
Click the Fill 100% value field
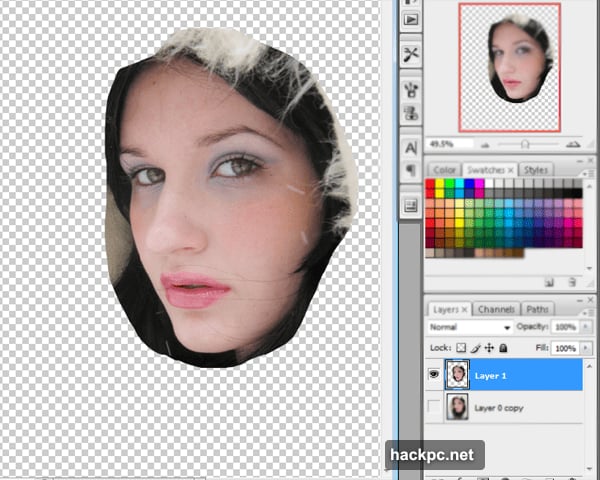pyautogui.click(x=566, y=348)
